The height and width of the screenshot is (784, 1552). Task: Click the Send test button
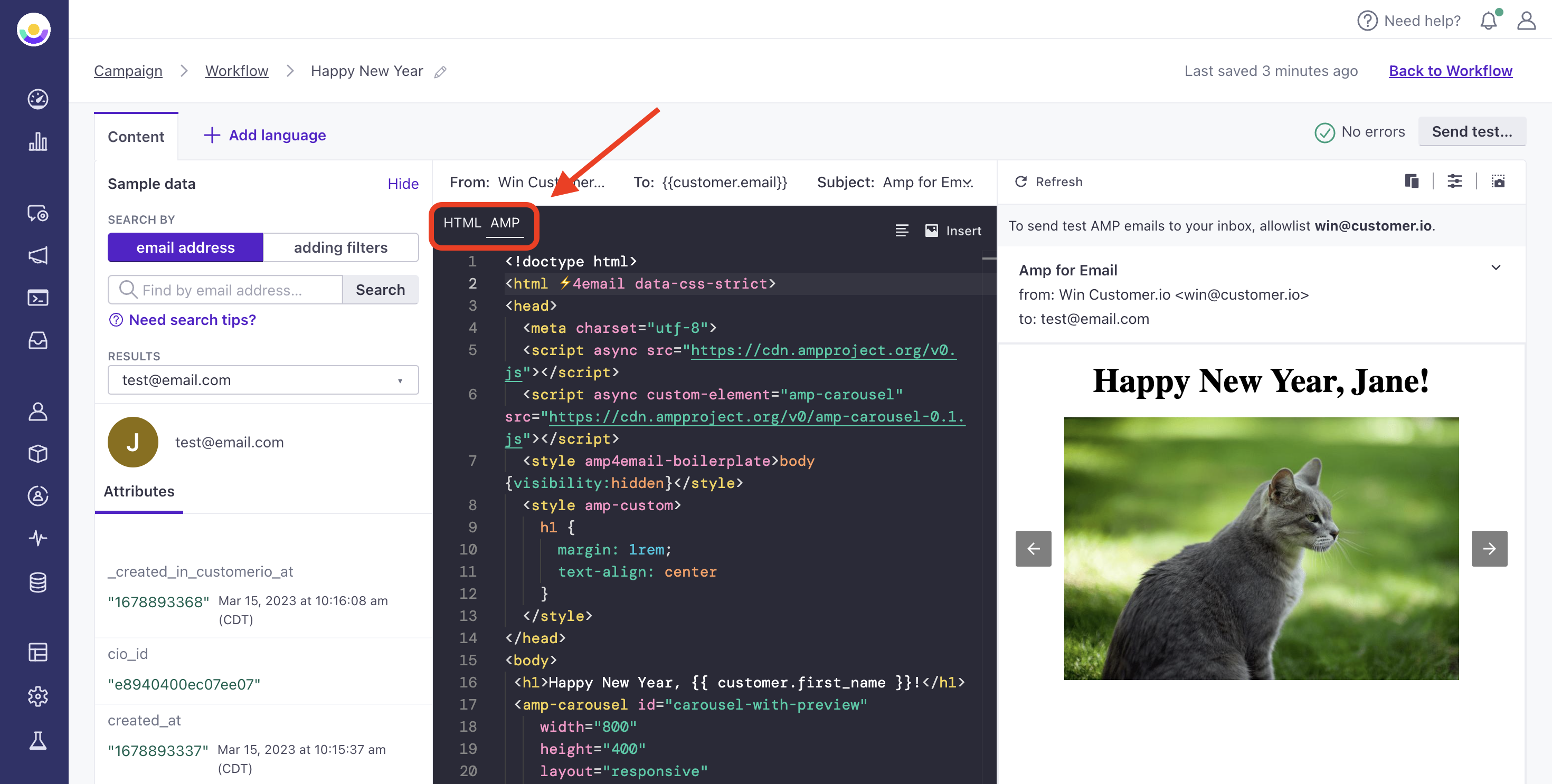tap(1471, 132)
